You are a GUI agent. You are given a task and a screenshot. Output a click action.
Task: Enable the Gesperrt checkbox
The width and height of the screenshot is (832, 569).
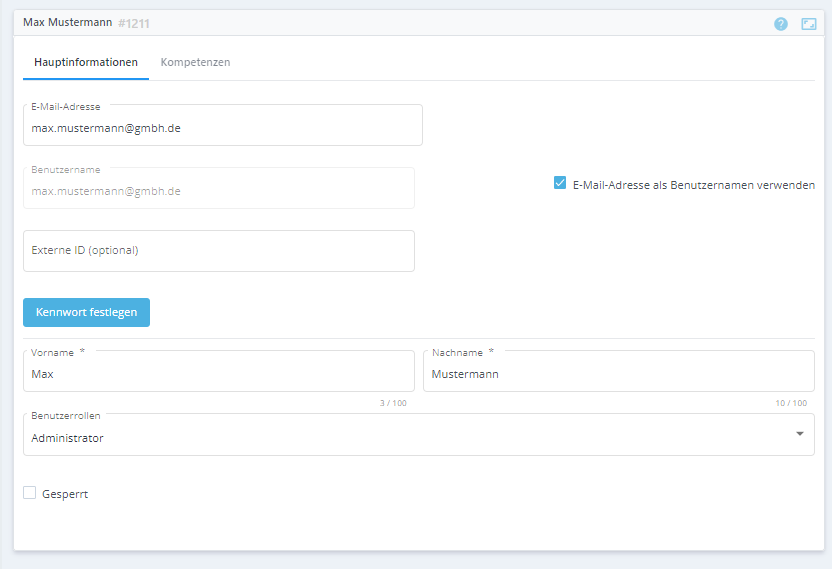[x=30, y=493]
